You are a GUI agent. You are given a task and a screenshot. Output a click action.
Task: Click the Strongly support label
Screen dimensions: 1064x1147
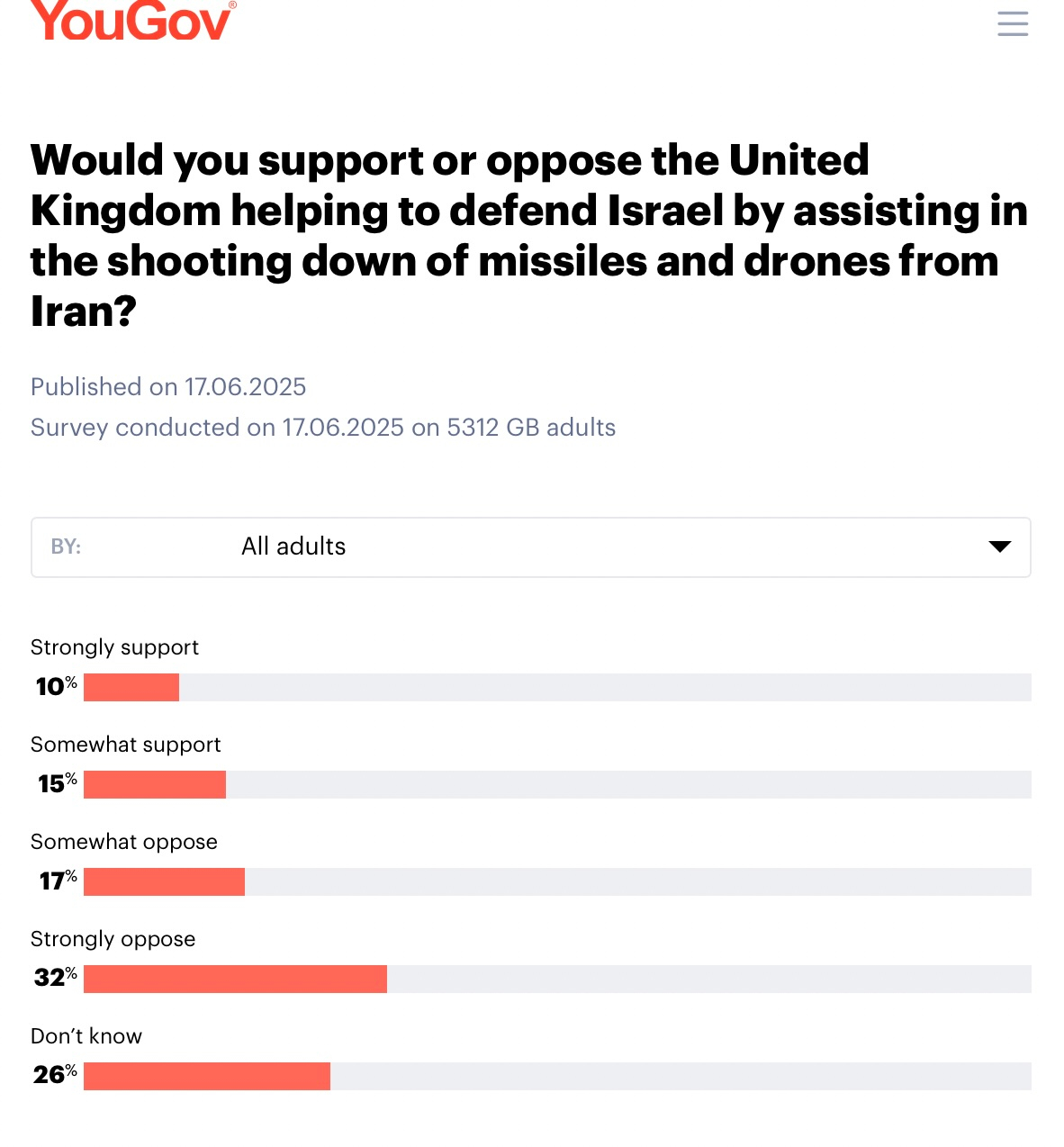tap(114, 647)
